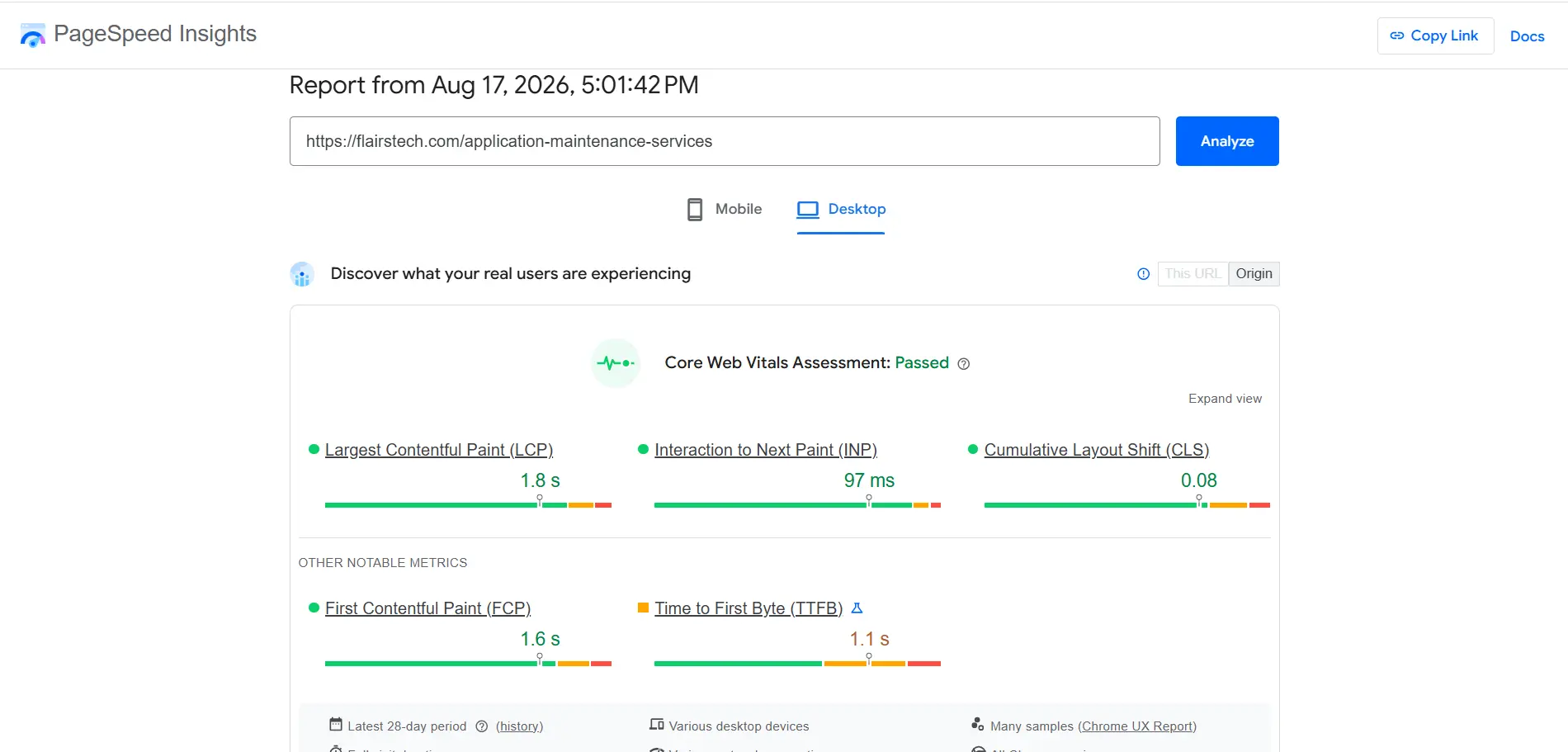Click the LCP value 1.8 s
This screenshot has height=752, width=1568.
[540, 480]
